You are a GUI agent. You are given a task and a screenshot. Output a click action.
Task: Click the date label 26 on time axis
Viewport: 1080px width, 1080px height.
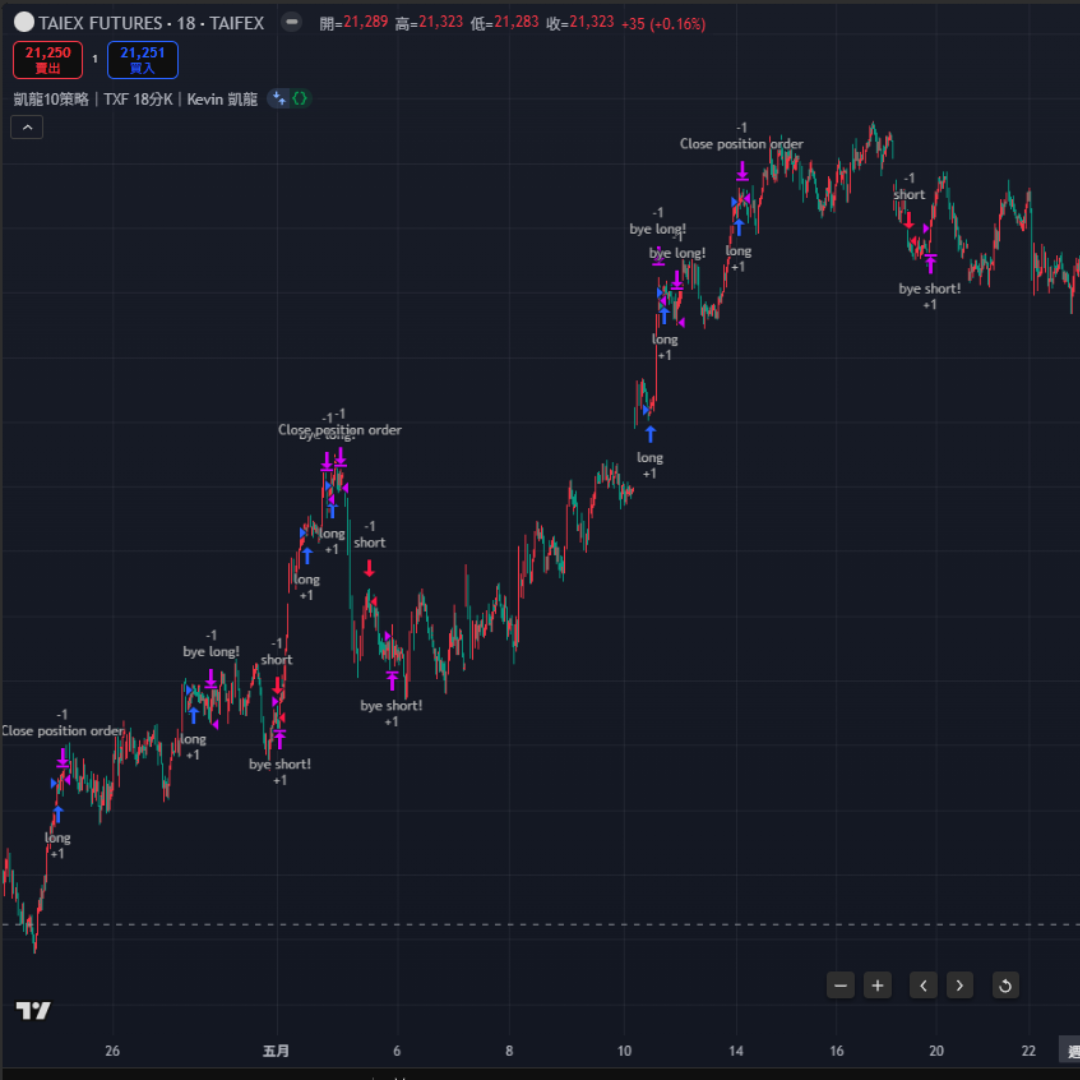tap(112, 1050)
